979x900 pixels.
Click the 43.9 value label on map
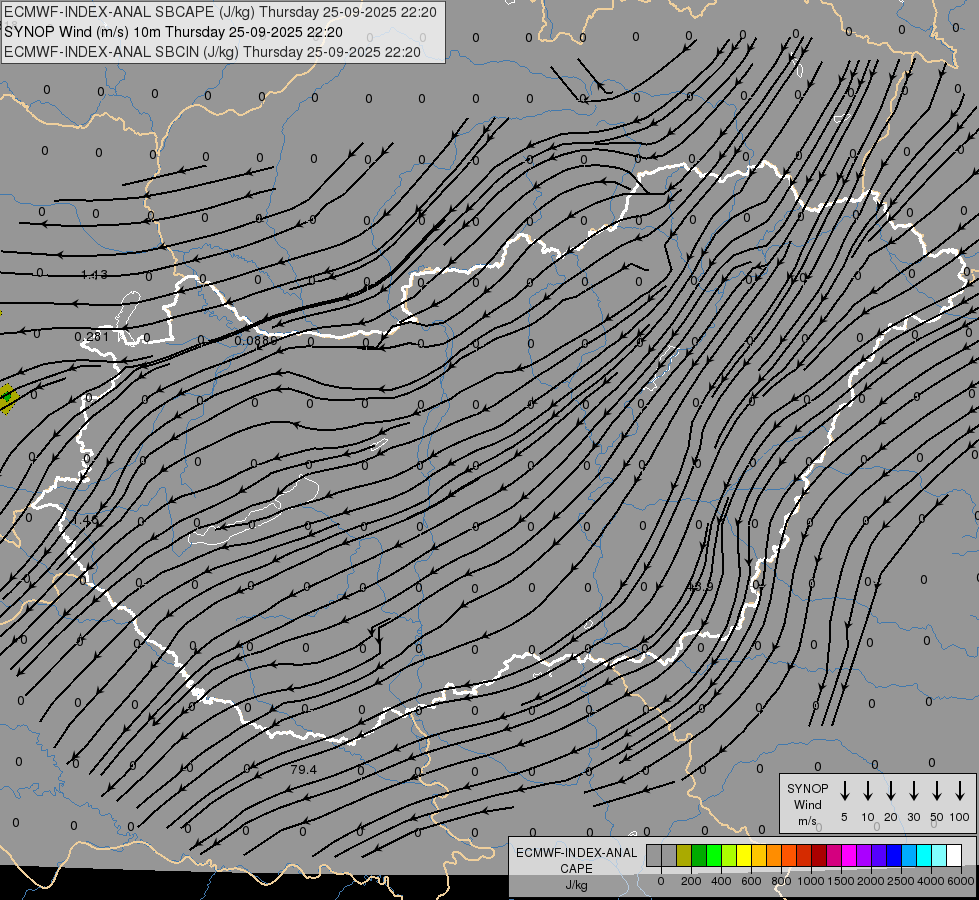coord(699,586)
